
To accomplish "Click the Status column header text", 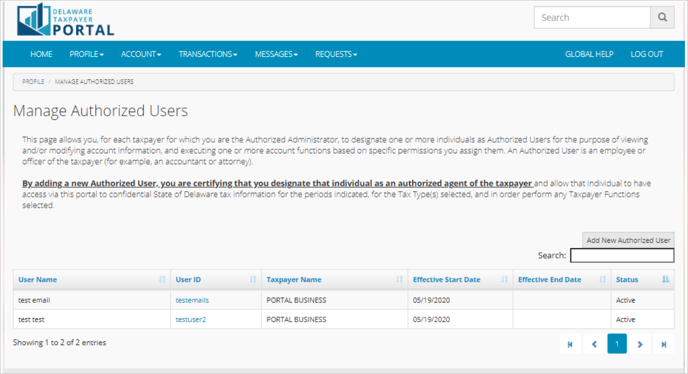I will click(627, 280).
